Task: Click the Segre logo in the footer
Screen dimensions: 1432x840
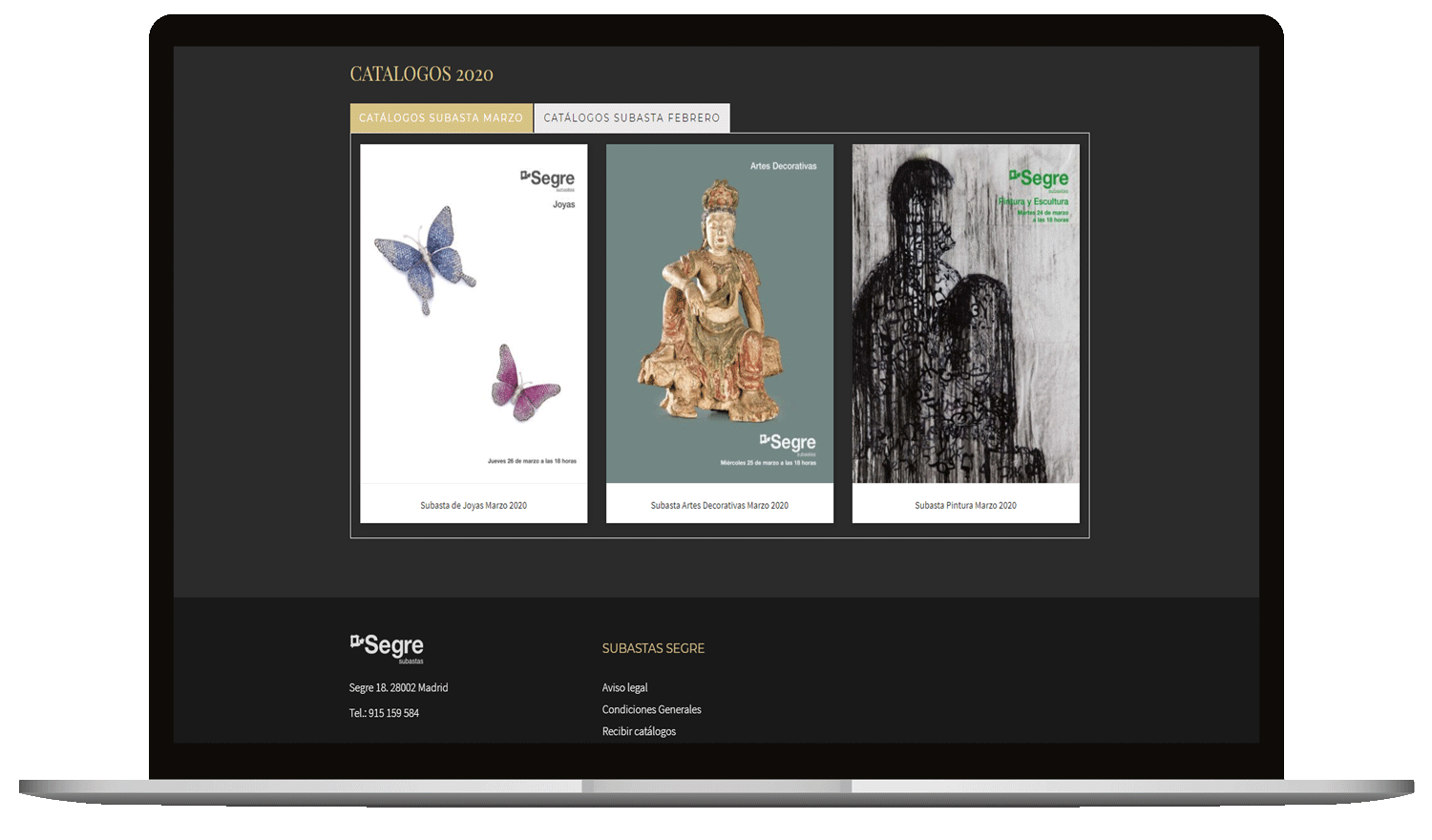Action: pyautogui.click(x=386, y=647)
